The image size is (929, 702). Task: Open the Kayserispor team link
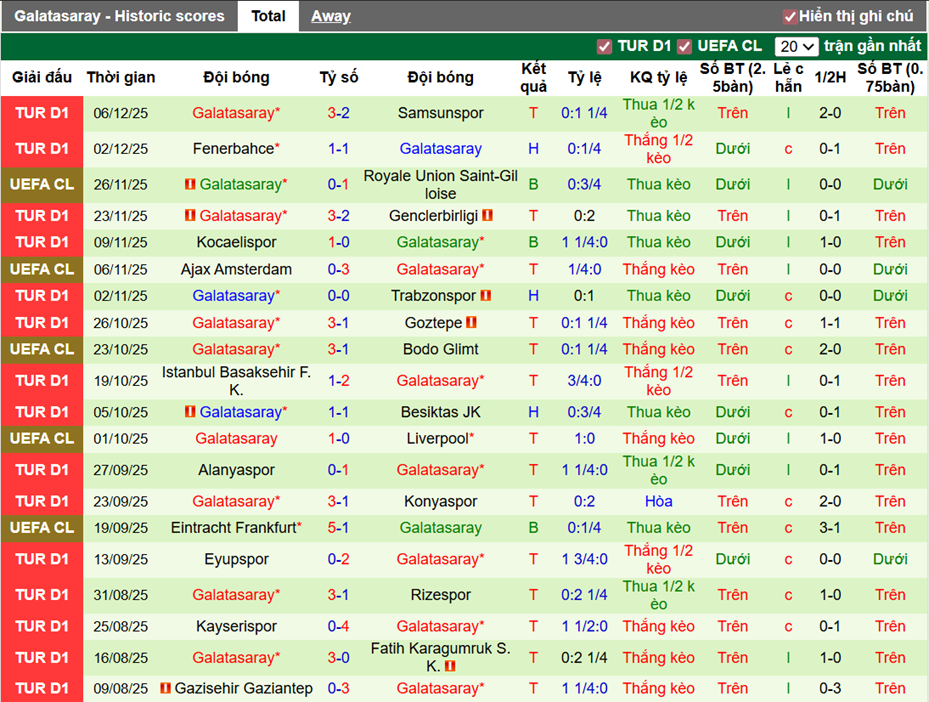tap(236, 626)
